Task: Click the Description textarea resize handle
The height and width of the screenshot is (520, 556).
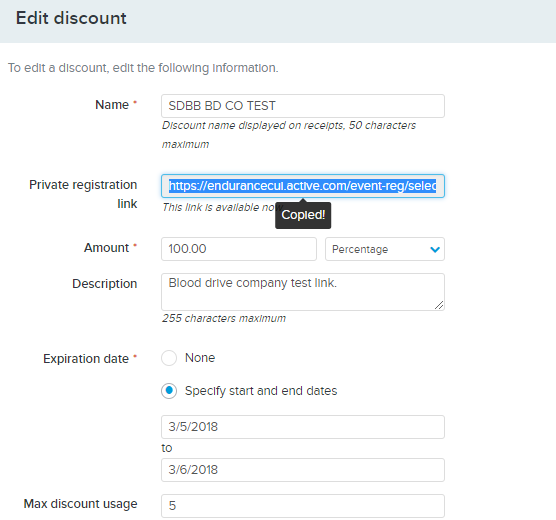Action: click(x=439, y=305)
